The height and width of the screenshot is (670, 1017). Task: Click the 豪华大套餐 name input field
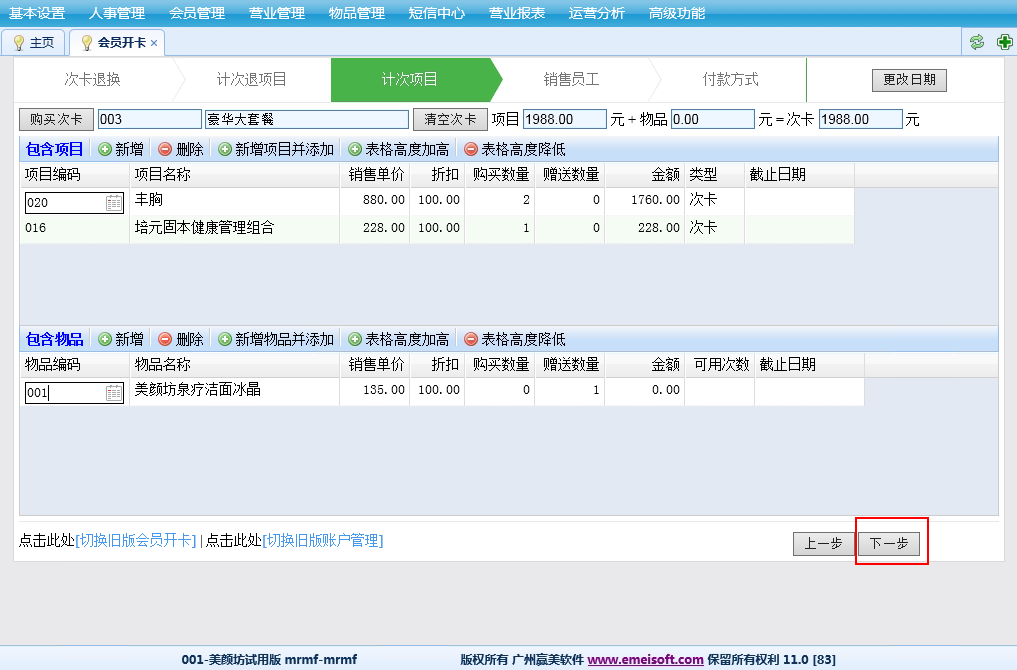click(306, 119)
